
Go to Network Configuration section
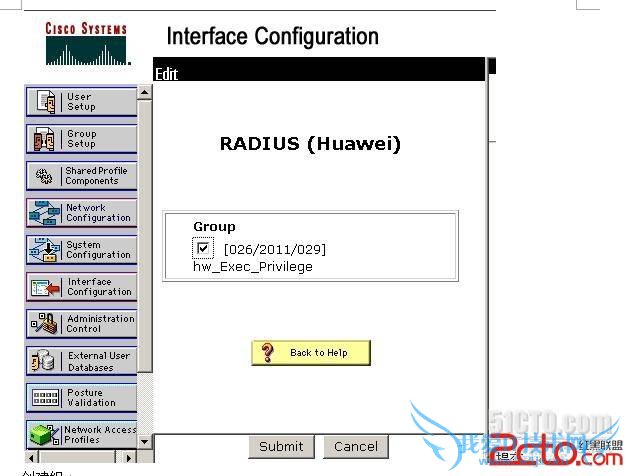[x=98, y=213]
